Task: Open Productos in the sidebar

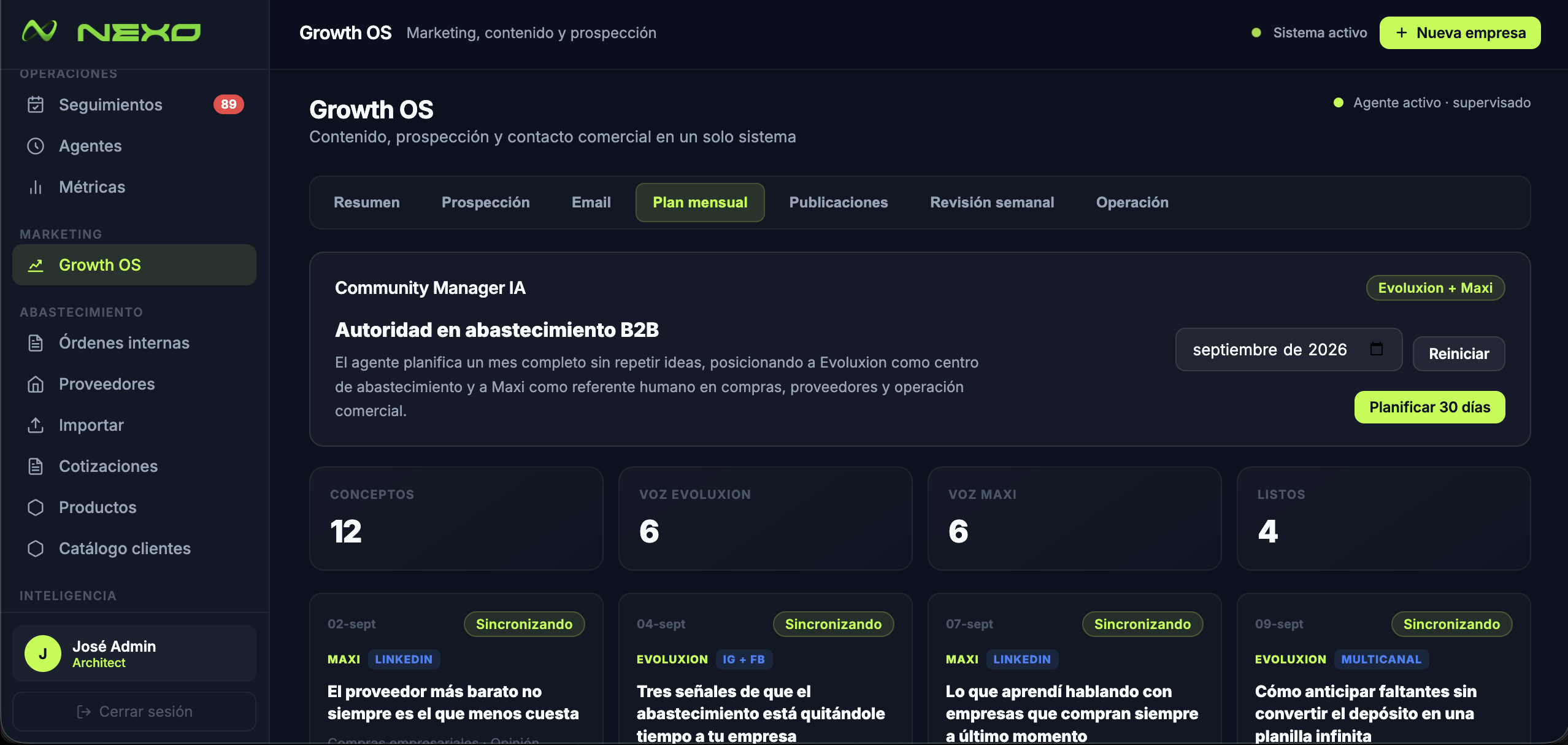Action: tap(134, 508)
